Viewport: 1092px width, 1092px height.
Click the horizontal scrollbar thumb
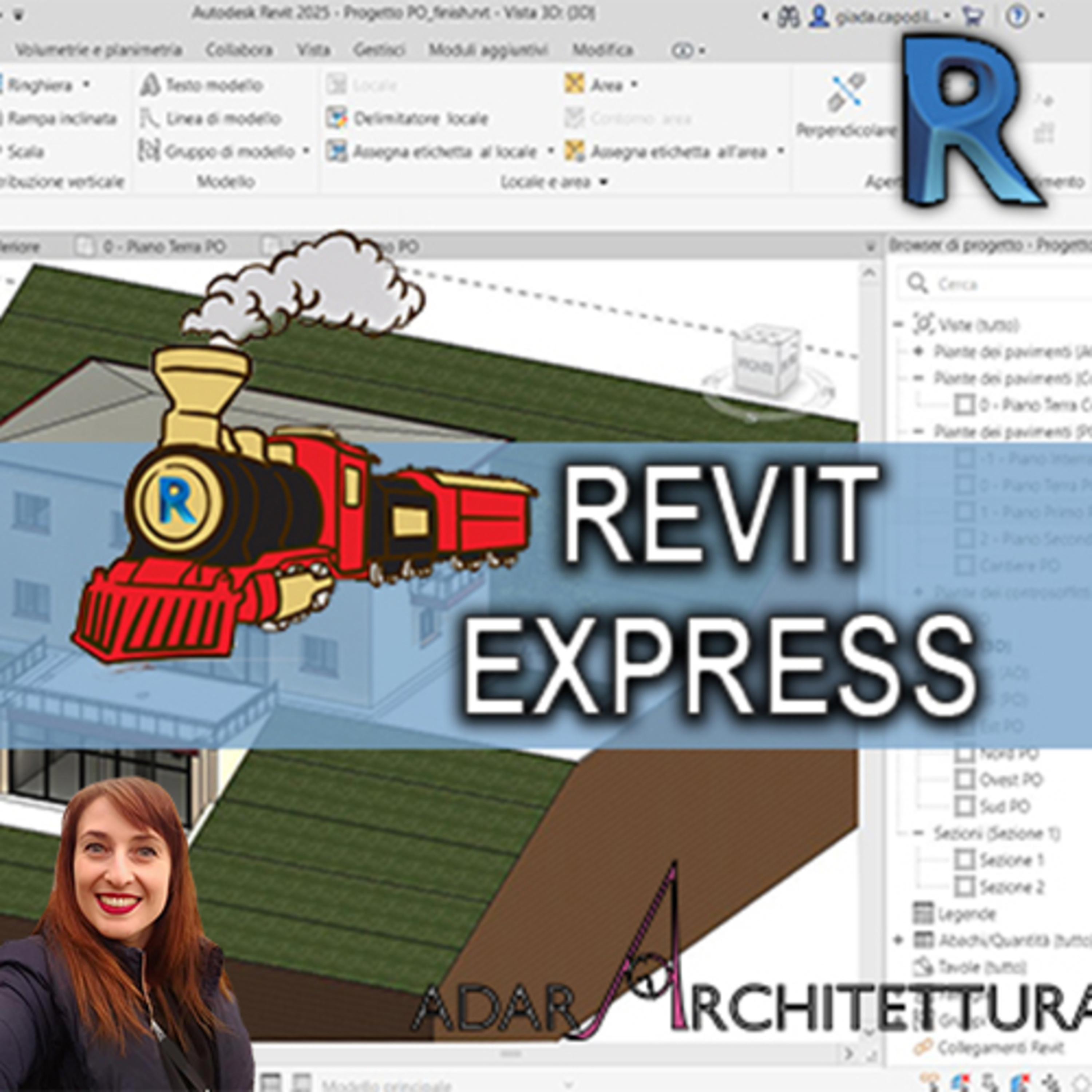coord(511,1054)
